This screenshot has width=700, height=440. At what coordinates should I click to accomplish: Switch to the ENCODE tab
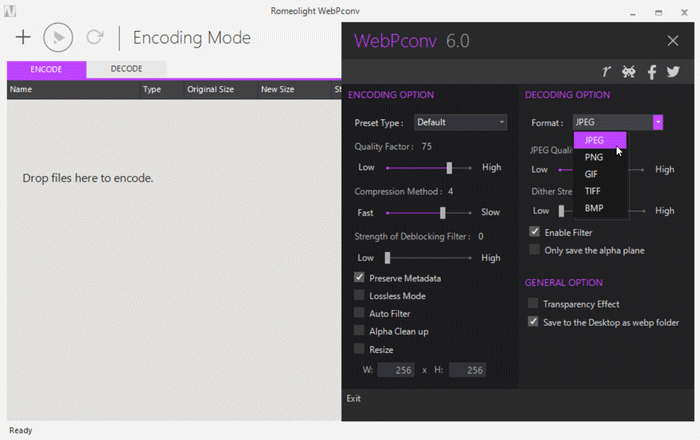coord(46,69)
